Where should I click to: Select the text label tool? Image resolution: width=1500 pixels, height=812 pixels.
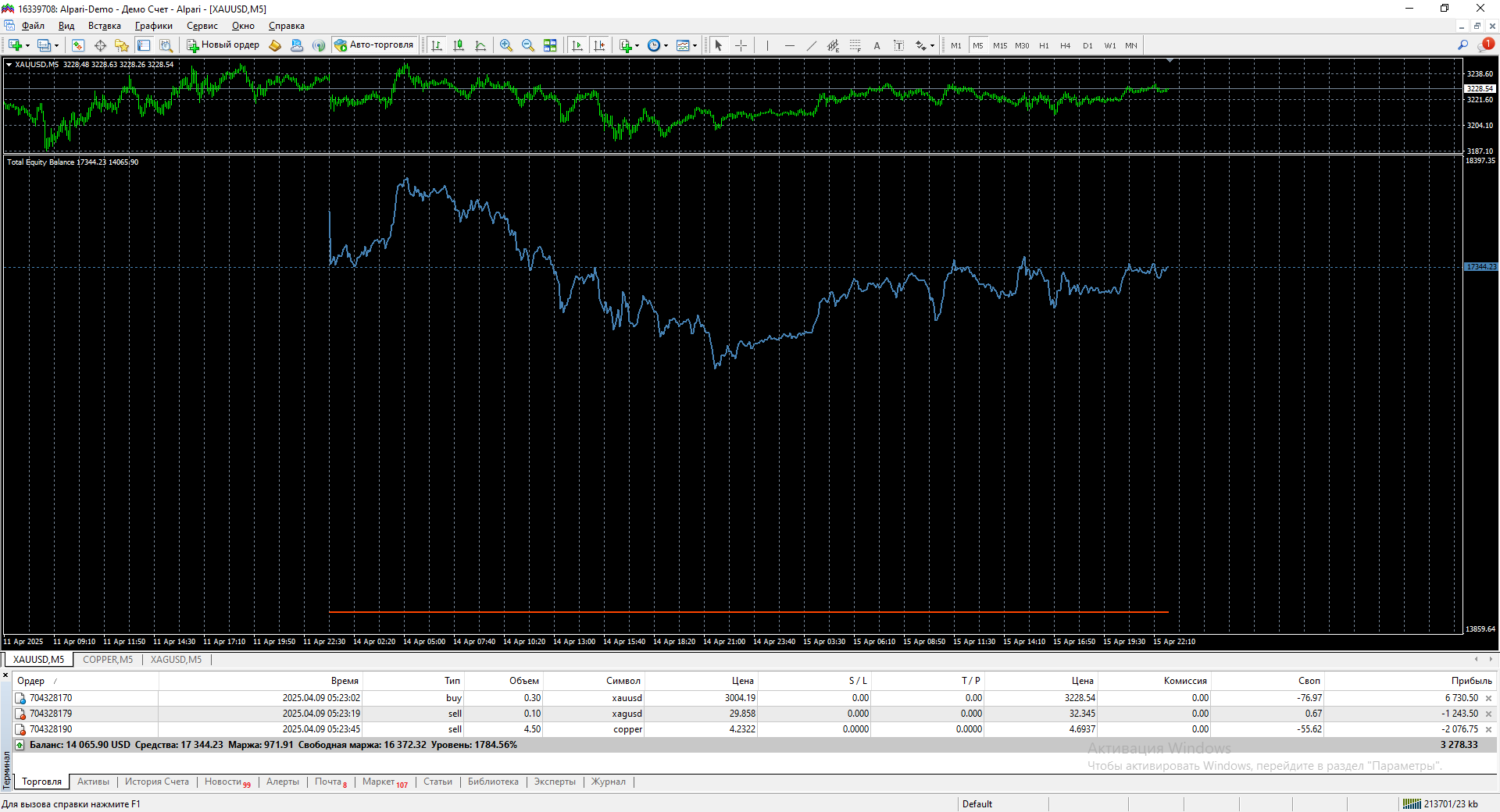tap(899, 45)
